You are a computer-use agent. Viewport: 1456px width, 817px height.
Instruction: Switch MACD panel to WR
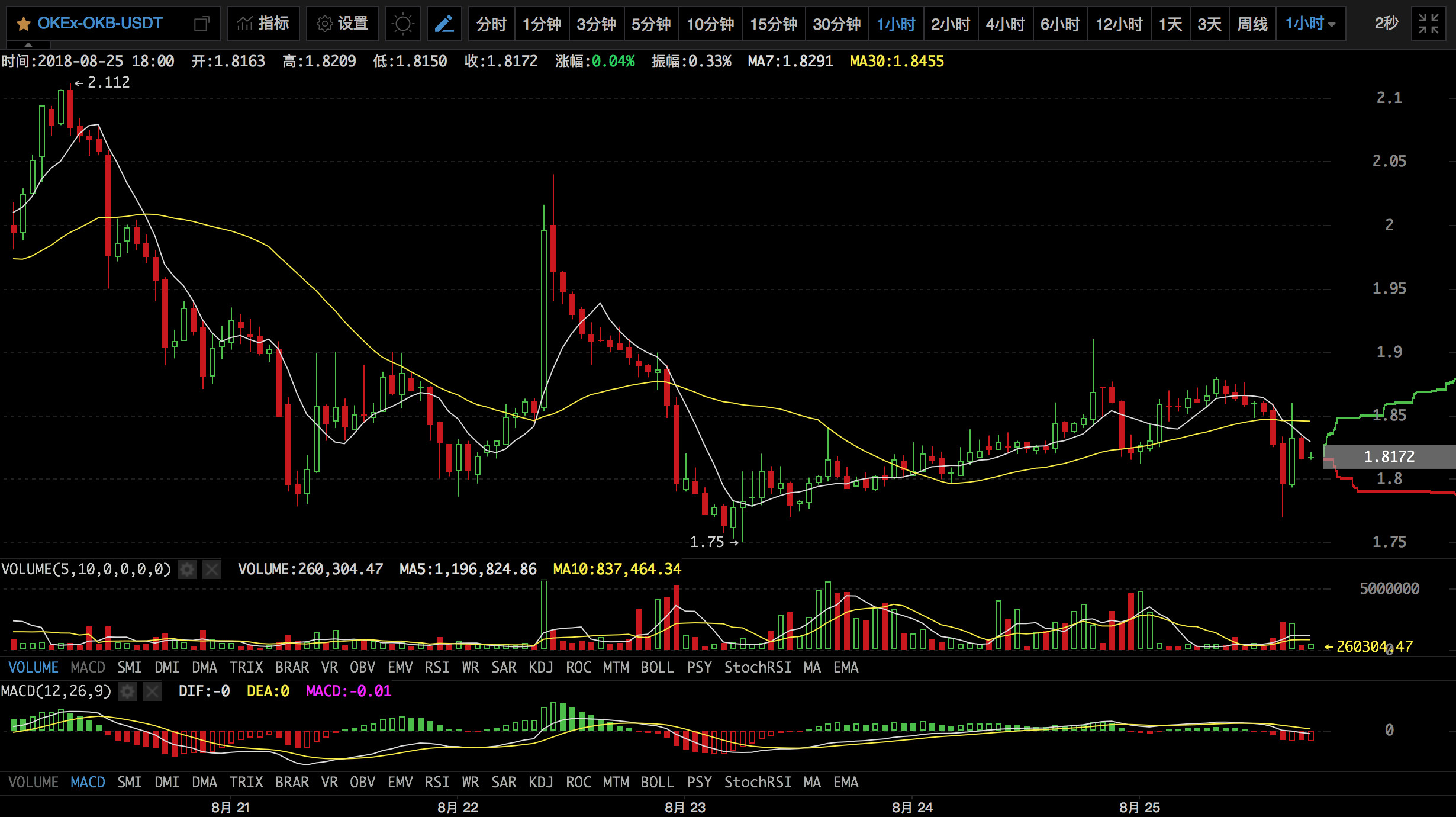471,782
